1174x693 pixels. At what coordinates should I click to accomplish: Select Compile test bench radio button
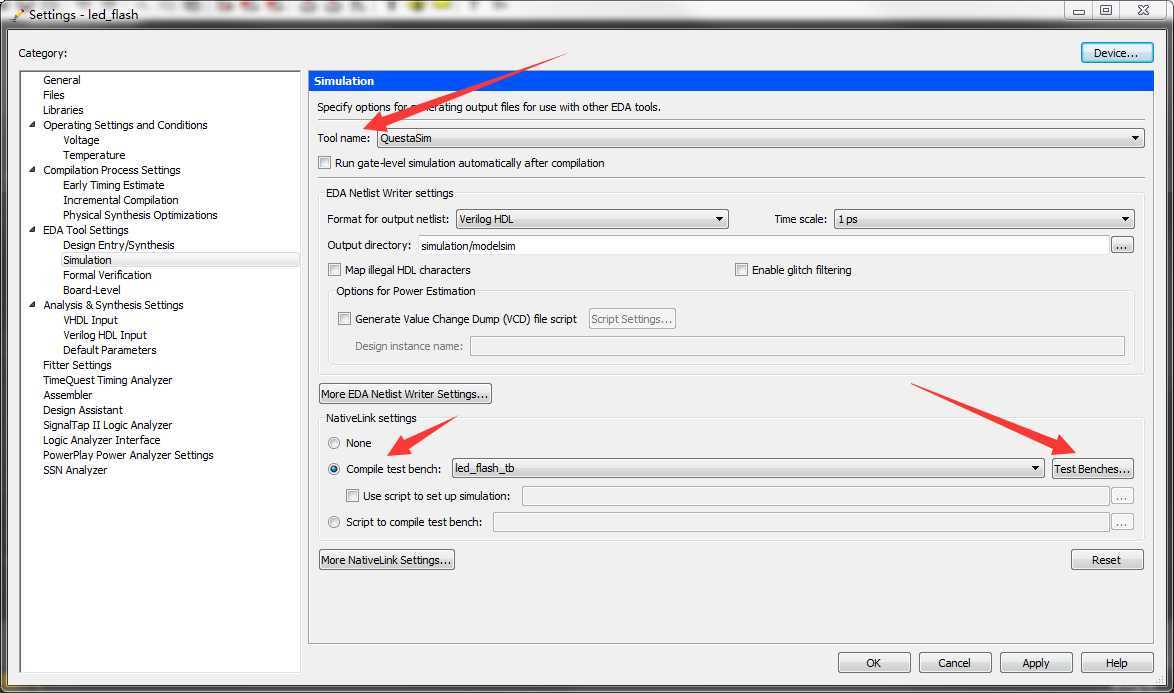[x=334, y=469]
